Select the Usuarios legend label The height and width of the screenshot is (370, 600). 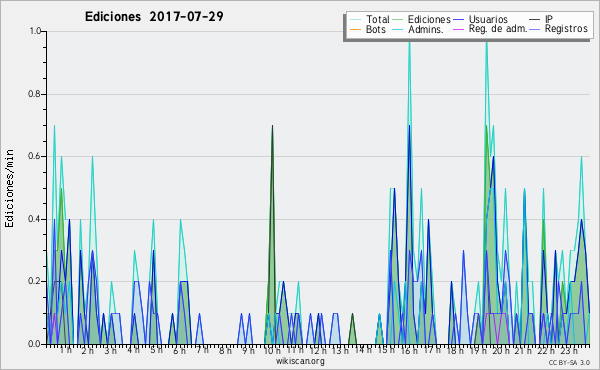[488, 19]
